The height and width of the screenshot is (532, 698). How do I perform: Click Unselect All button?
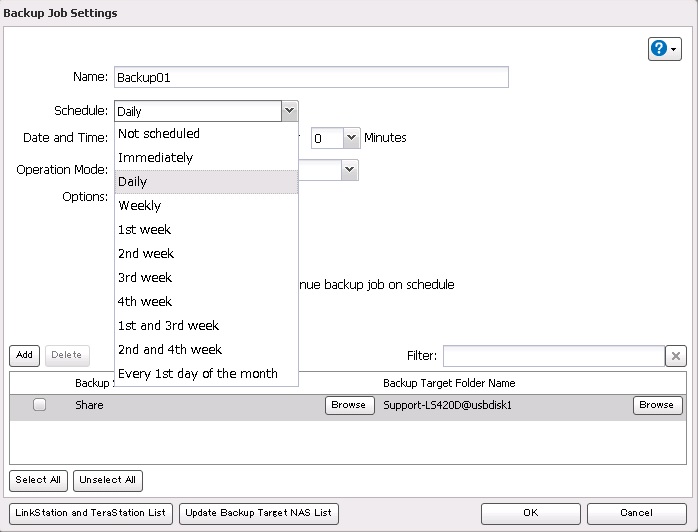(x=108, y=480)
